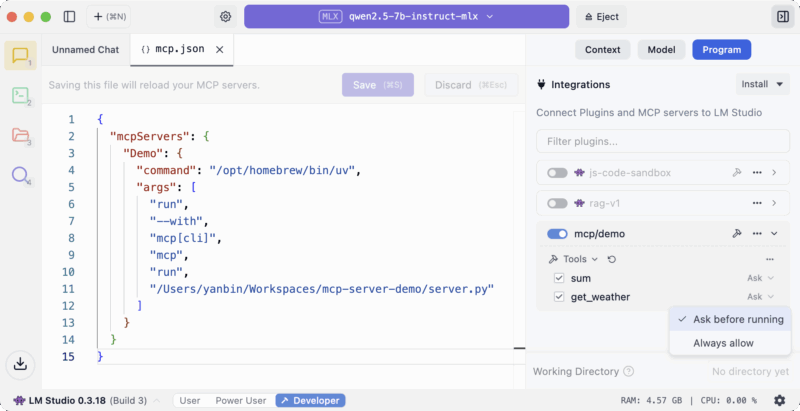Image resolution: width=800 pixels, height=411 pixels.
Task: Click the settings gear next to model selector
Action: [x=225, y=17]
